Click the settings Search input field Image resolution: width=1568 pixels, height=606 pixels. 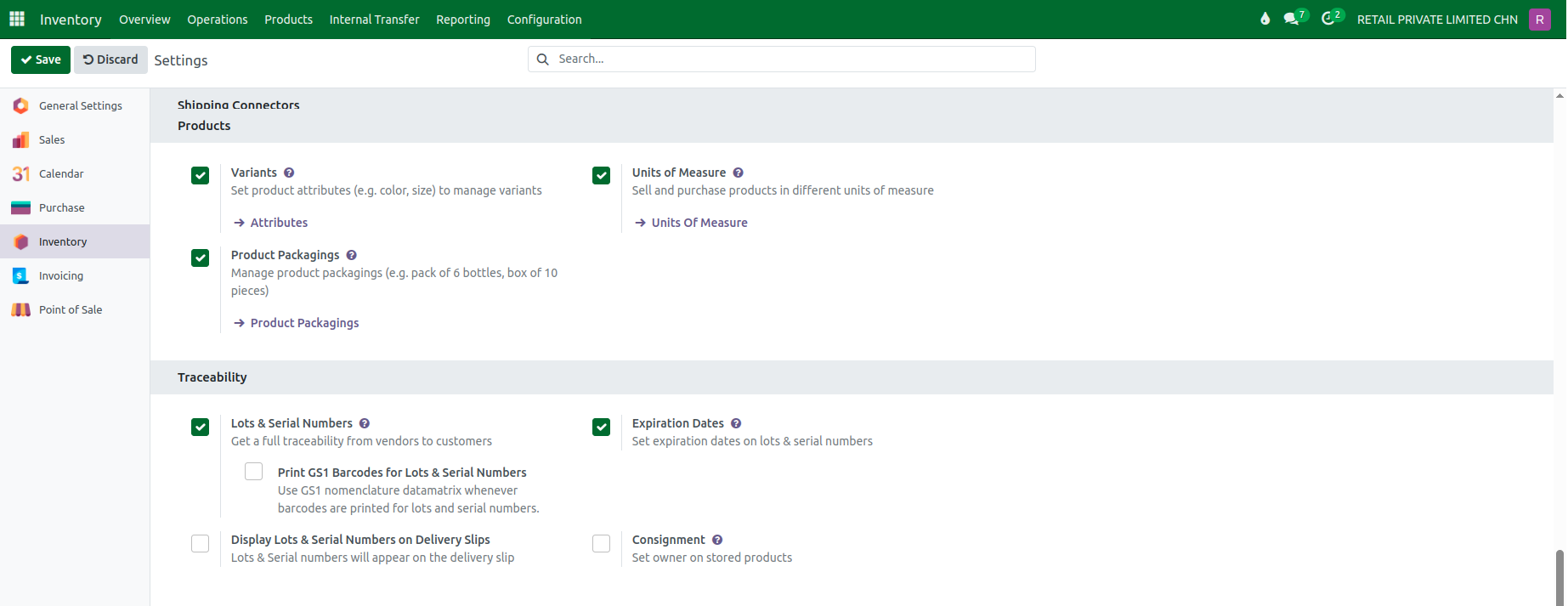coord(782,59)
